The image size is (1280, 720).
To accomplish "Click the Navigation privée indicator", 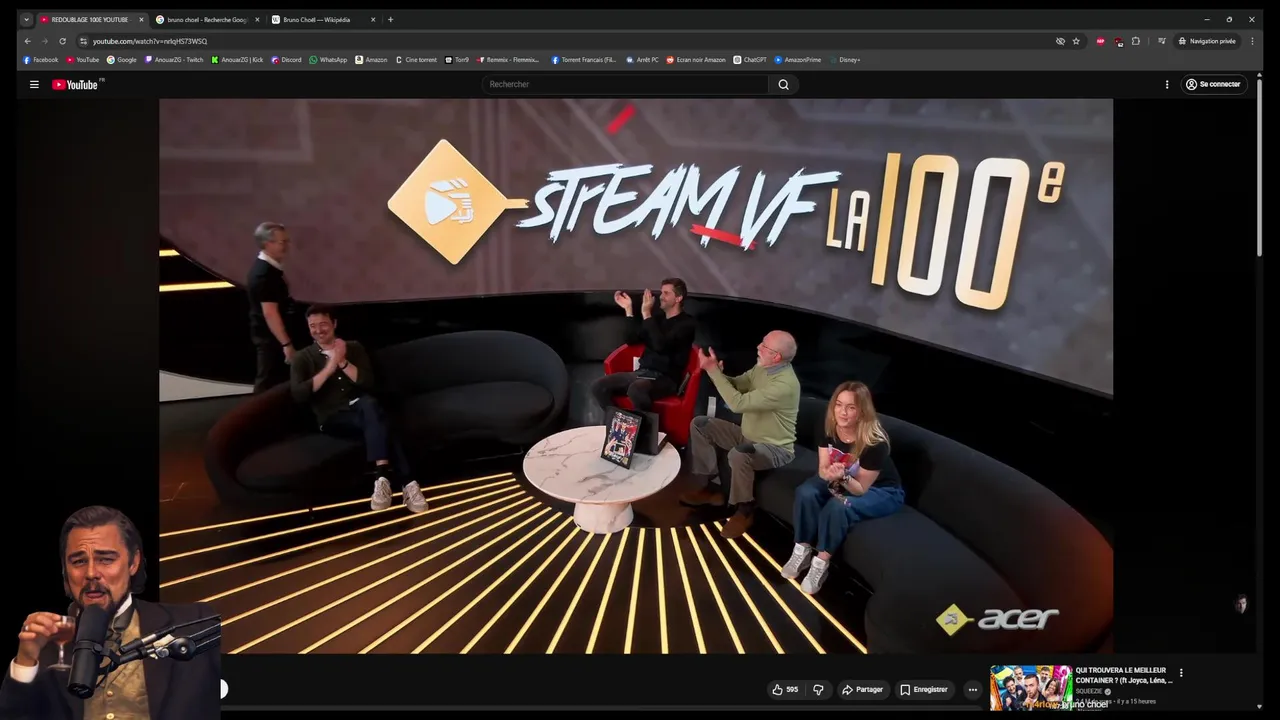I will tap(1207, 41).
